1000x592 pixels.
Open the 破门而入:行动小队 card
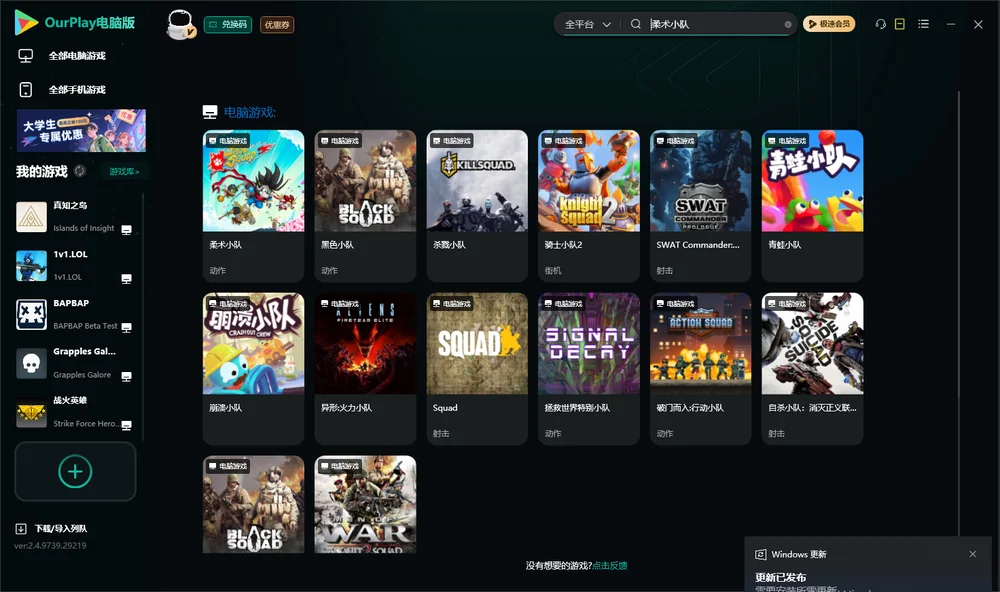[x=700, y=368]
